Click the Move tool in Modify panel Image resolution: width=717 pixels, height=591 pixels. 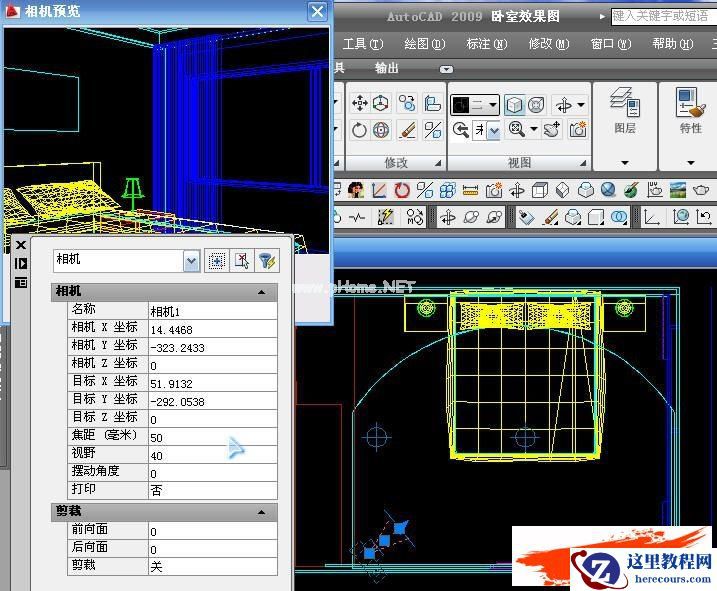359,104
